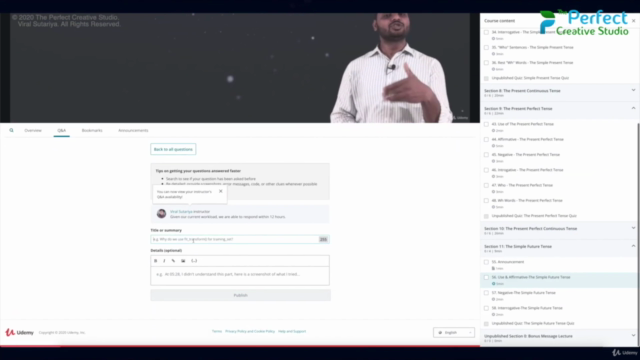640x360 pixels.
Task: Mark lecture 34 Interrogative as complete
Action: tap(486, 32)
